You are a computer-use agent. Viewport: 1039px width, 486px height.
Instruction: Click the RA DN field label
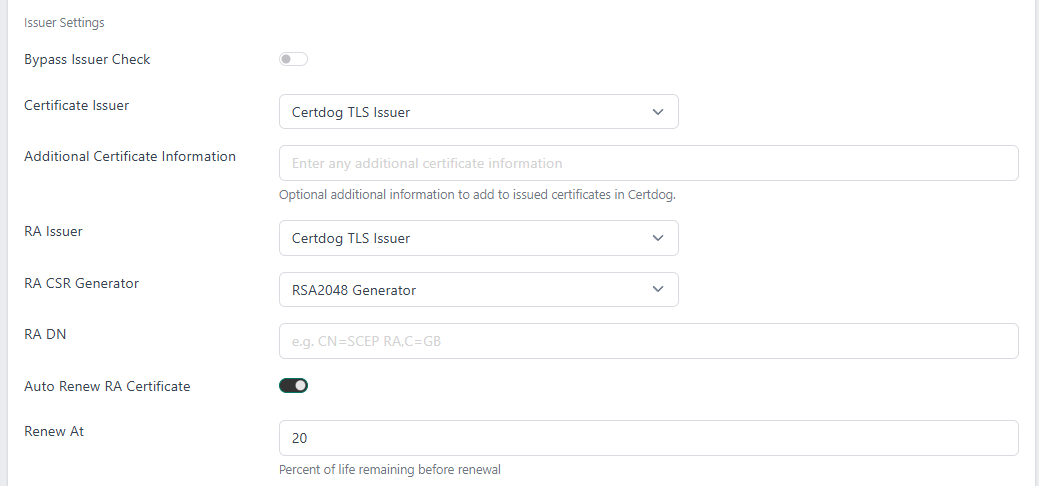pyautogui.click(x=45, y=334)
